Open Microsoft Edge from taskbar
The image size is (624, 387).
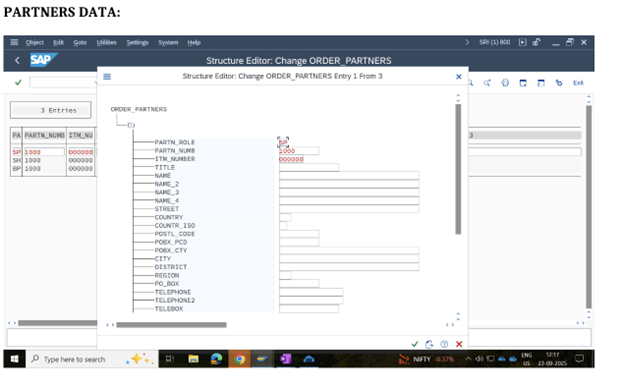(x=216, y=359)
